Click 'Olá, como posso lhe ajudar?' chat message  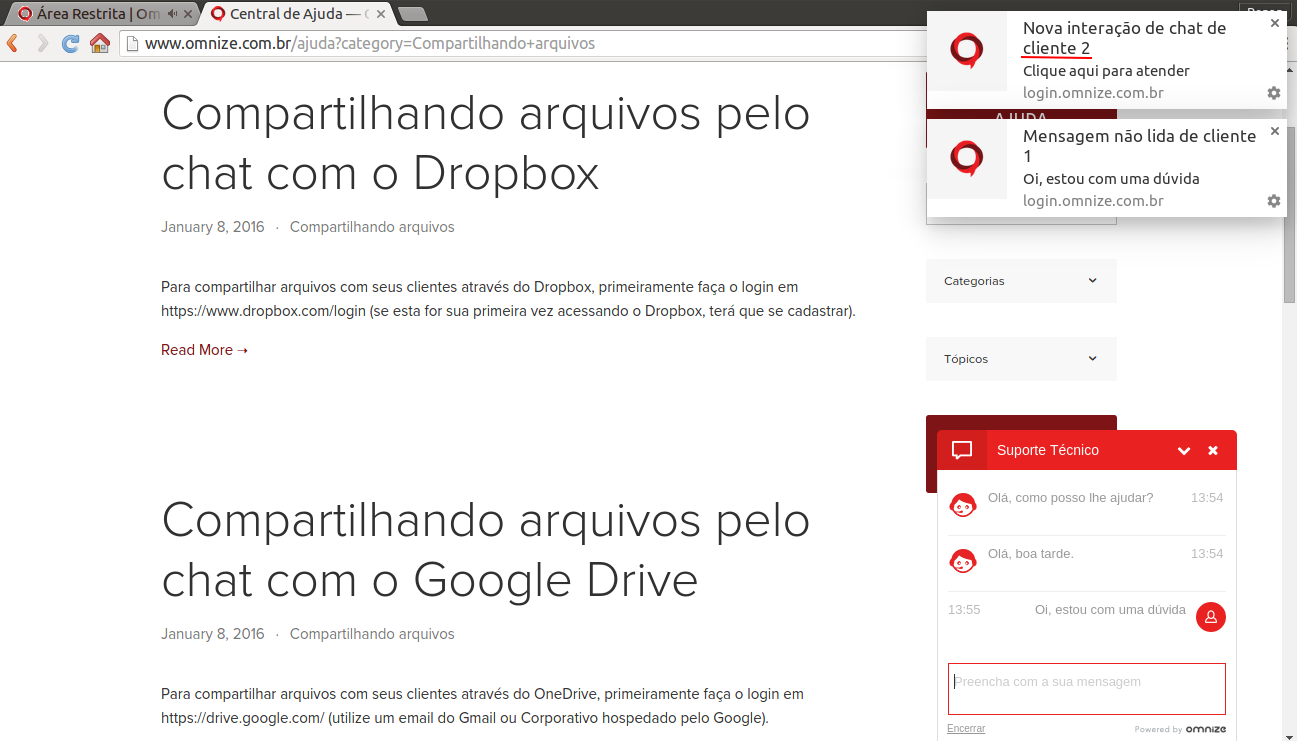tap(1070, 497)
